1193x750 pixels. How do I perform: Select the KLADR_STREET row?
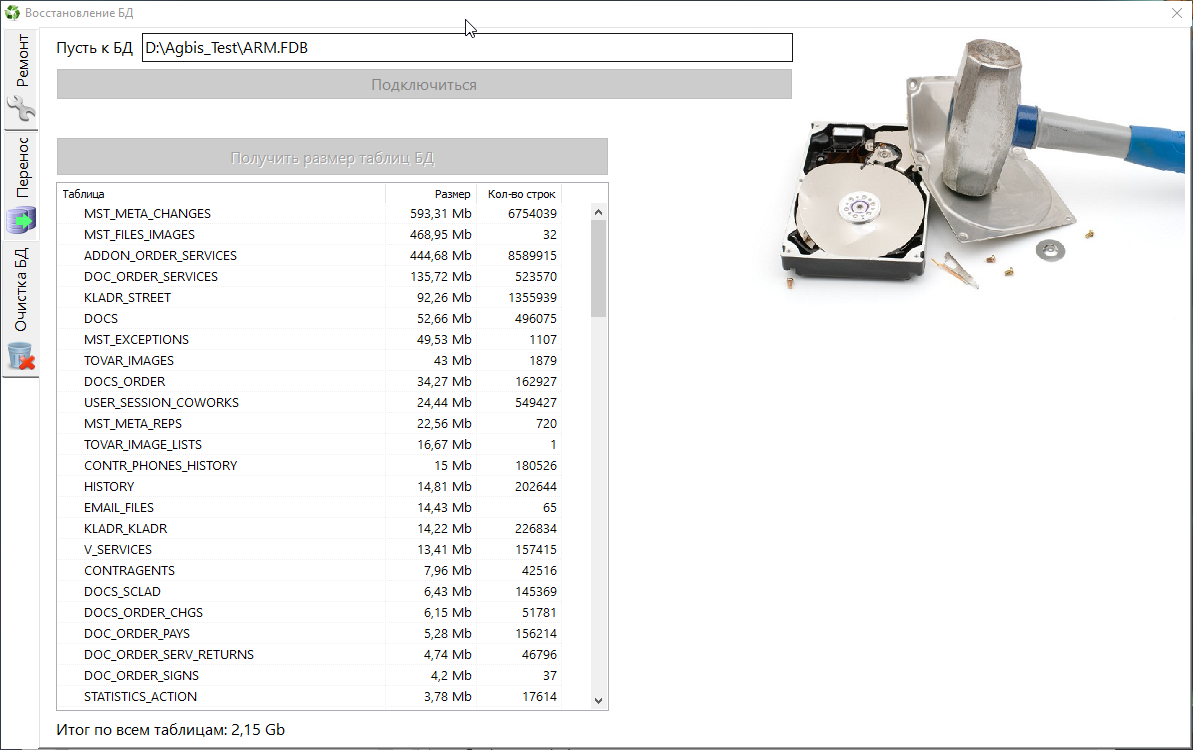[309, 297]
